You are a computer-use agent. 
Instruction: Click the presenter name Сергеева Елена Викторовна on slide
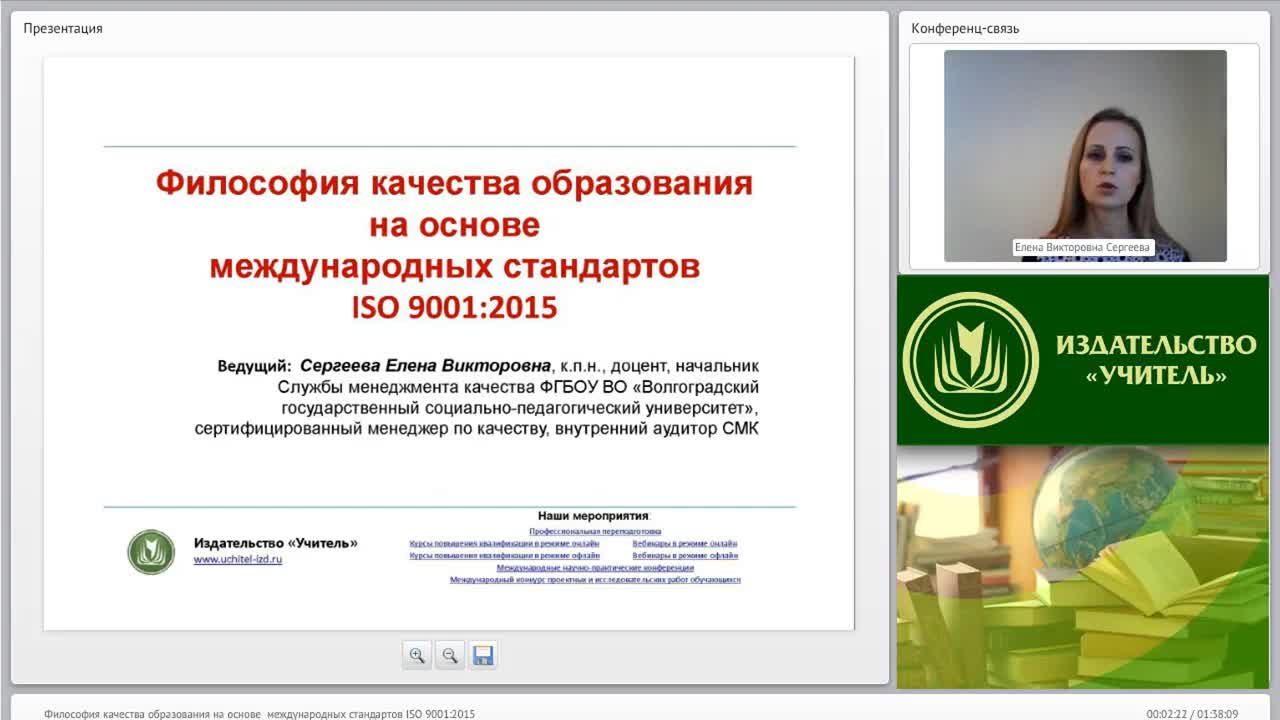click(x=425, y=366)
